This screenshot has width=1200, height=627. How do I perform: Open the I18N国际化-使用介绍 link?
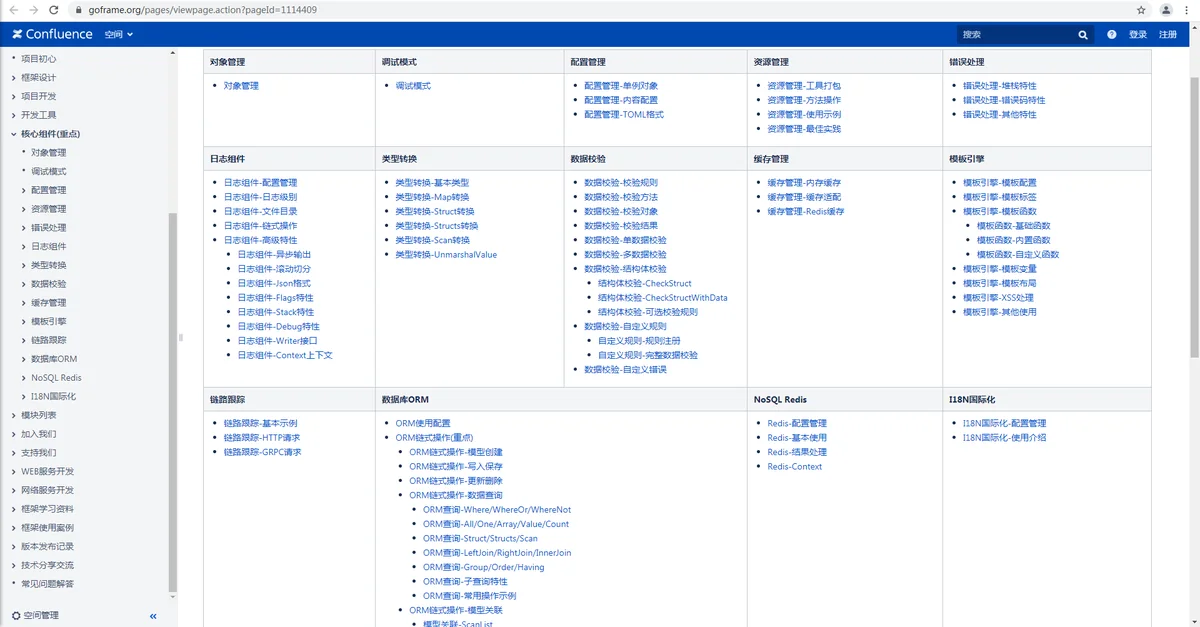(1005, 438)
